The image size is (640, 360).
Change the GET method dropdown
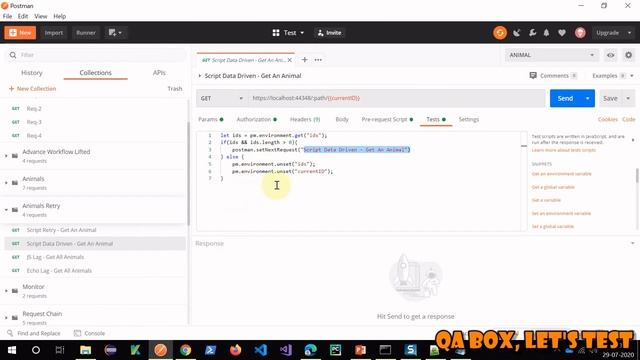click(x=221, y=98)
